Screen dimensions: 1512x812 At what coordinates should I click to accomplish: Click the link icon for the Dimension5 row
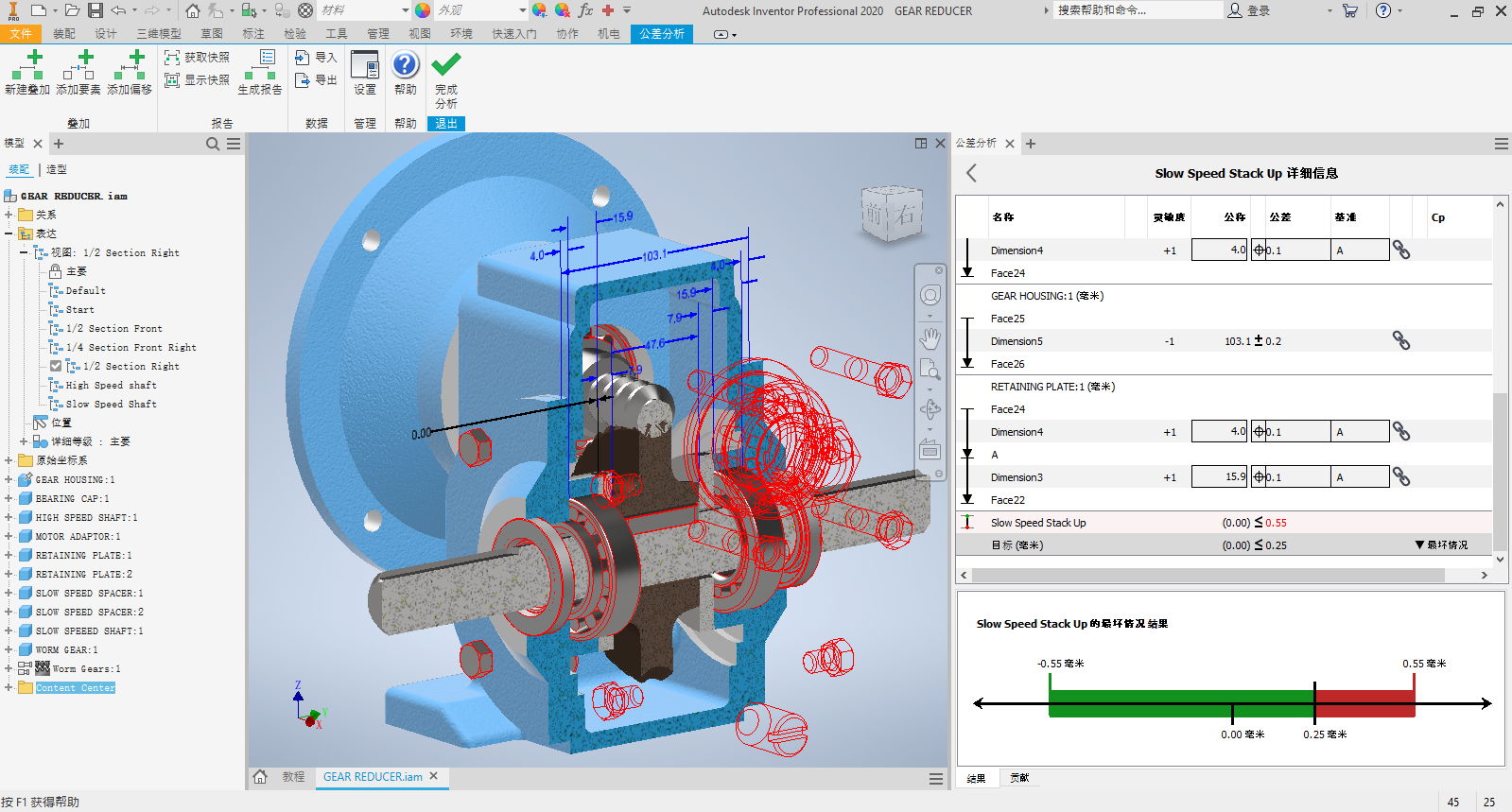coord(1401,341)
